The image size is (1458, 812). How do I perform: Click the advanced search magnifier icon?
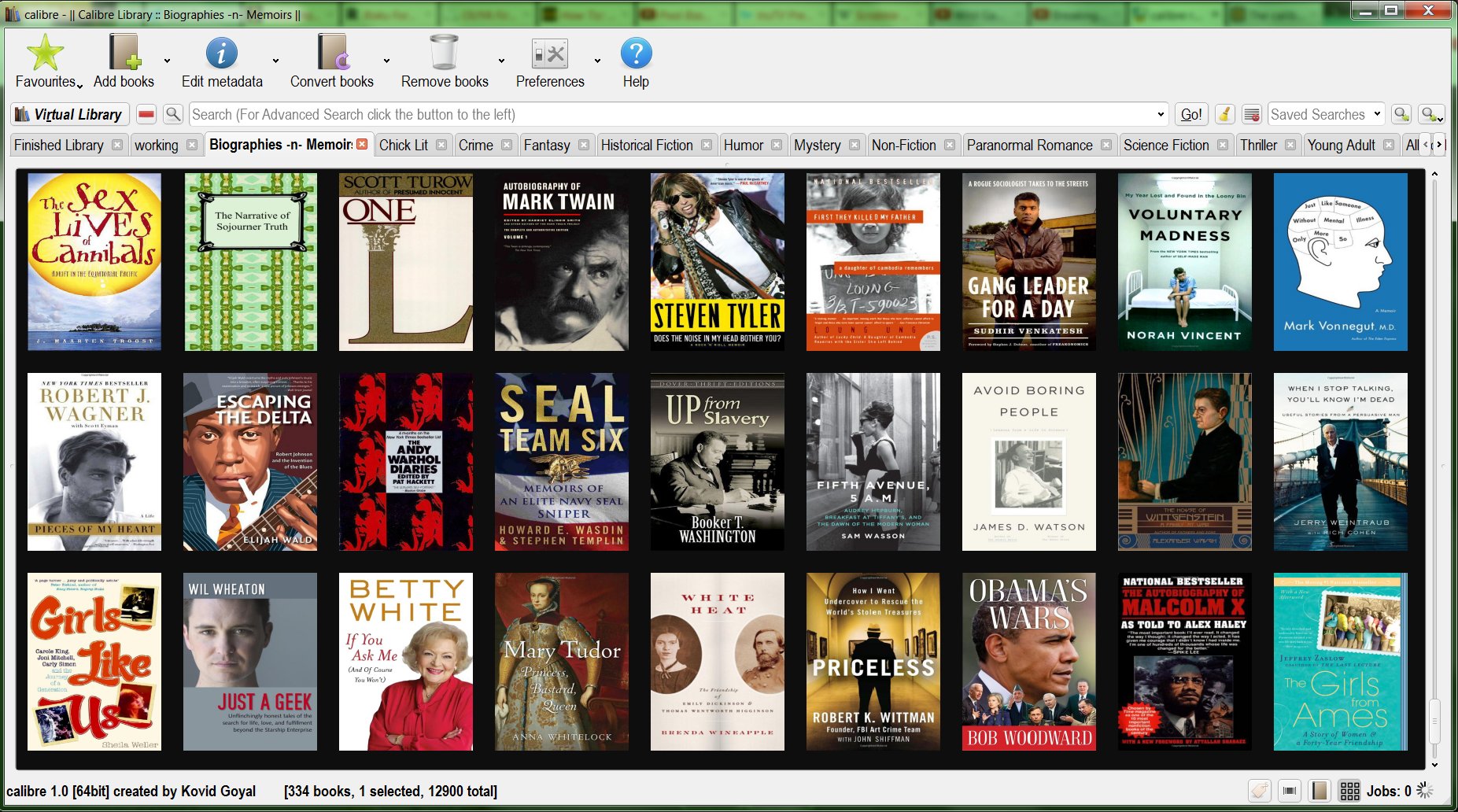pos(173,114)
